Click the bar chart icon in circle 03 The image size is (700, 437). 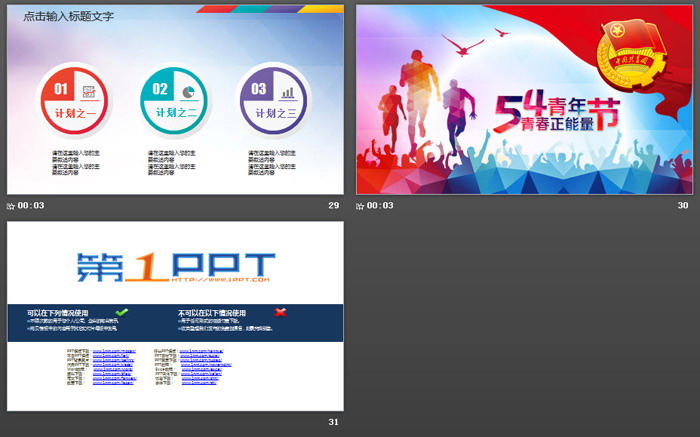click(x=288, y=92)
